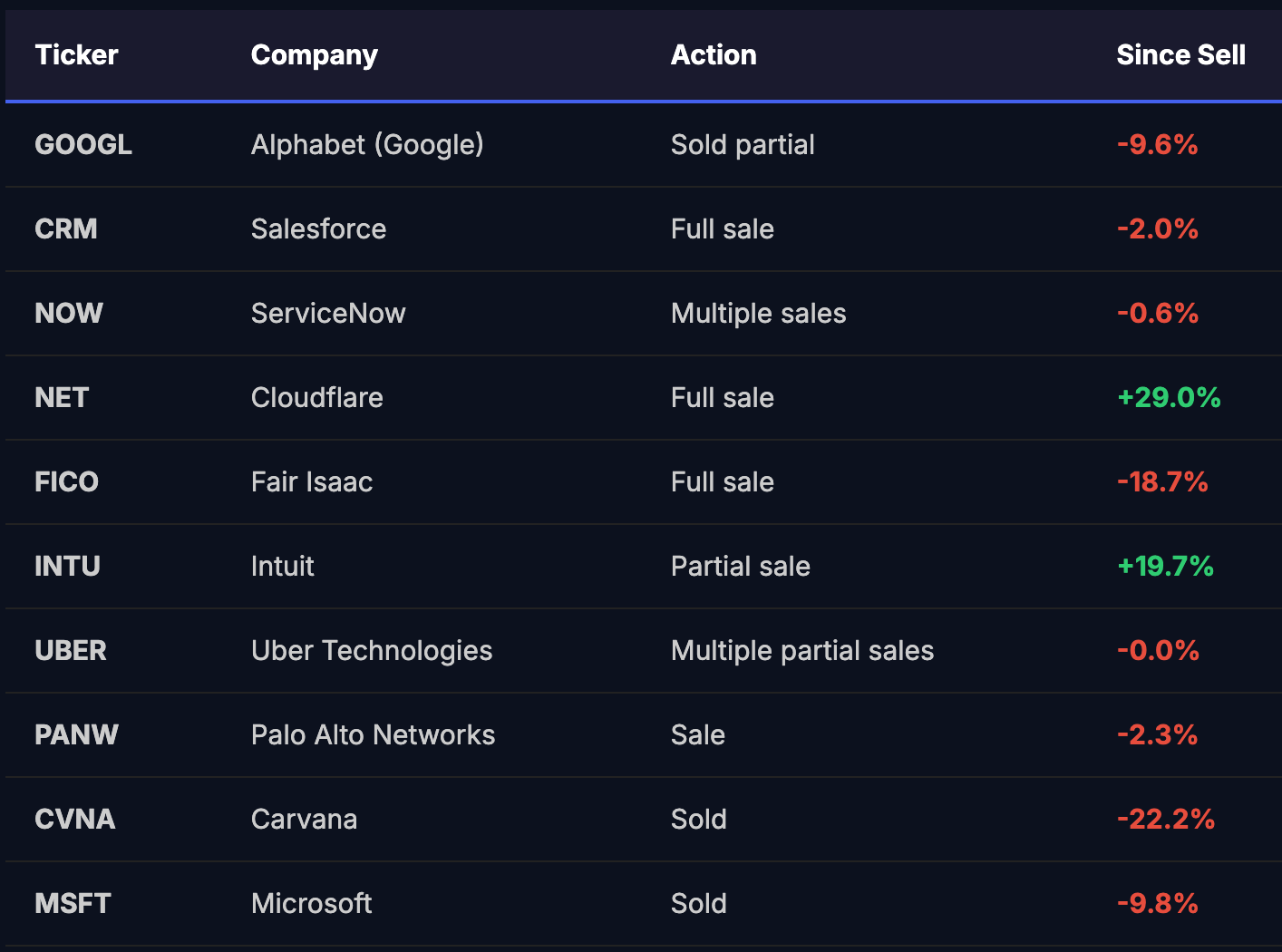Open the CRM ticker entry

(66, 229)
